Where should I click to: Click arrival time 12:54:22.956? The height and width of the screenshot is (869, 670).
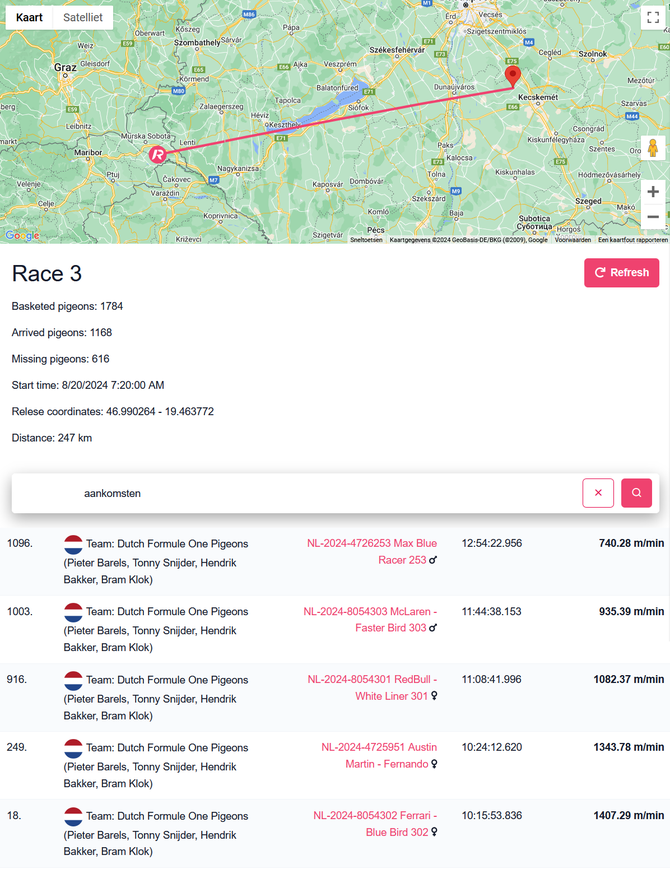pos(492,543)
